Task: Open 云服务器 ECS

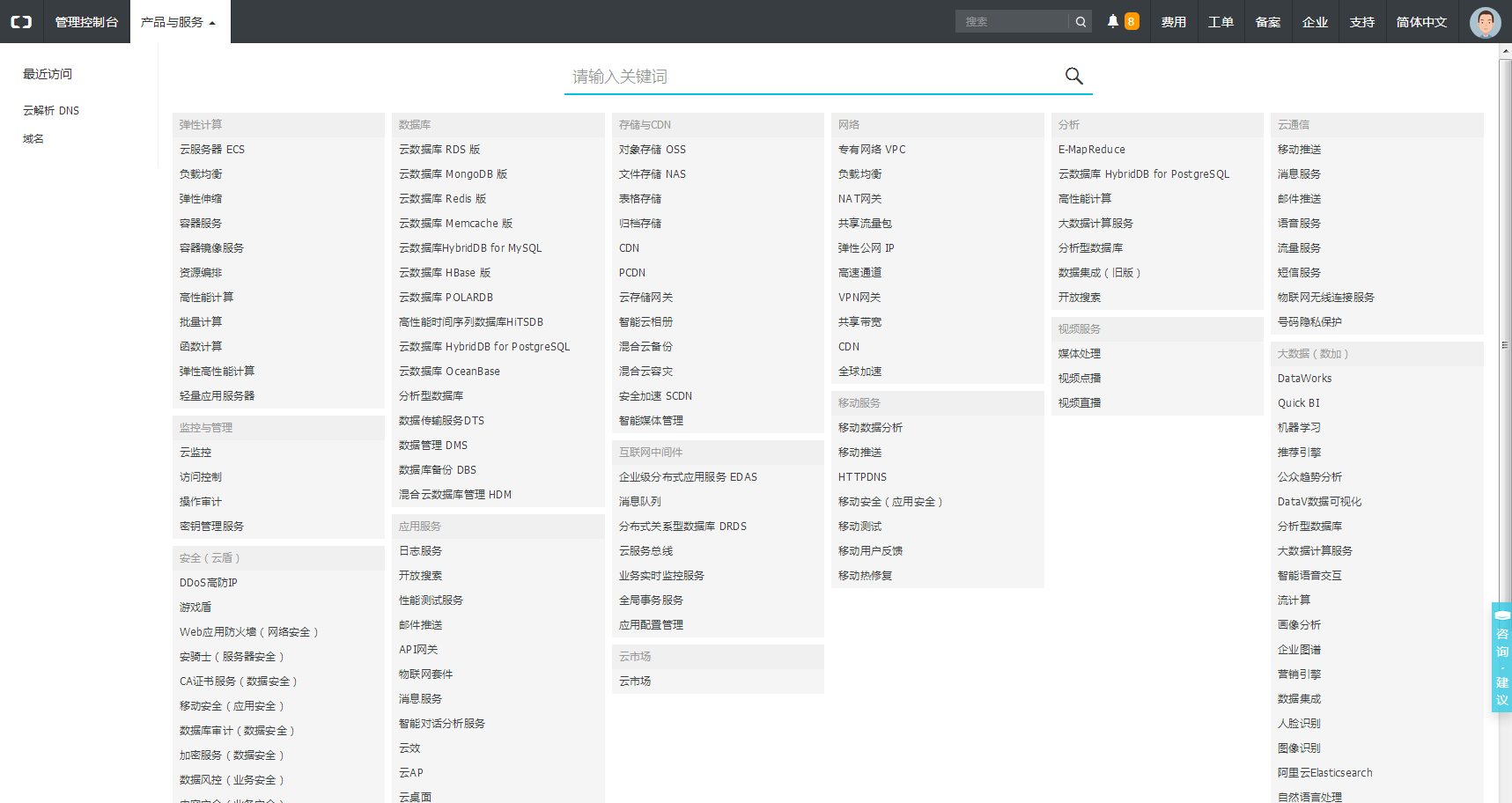Action: [212, 150]
